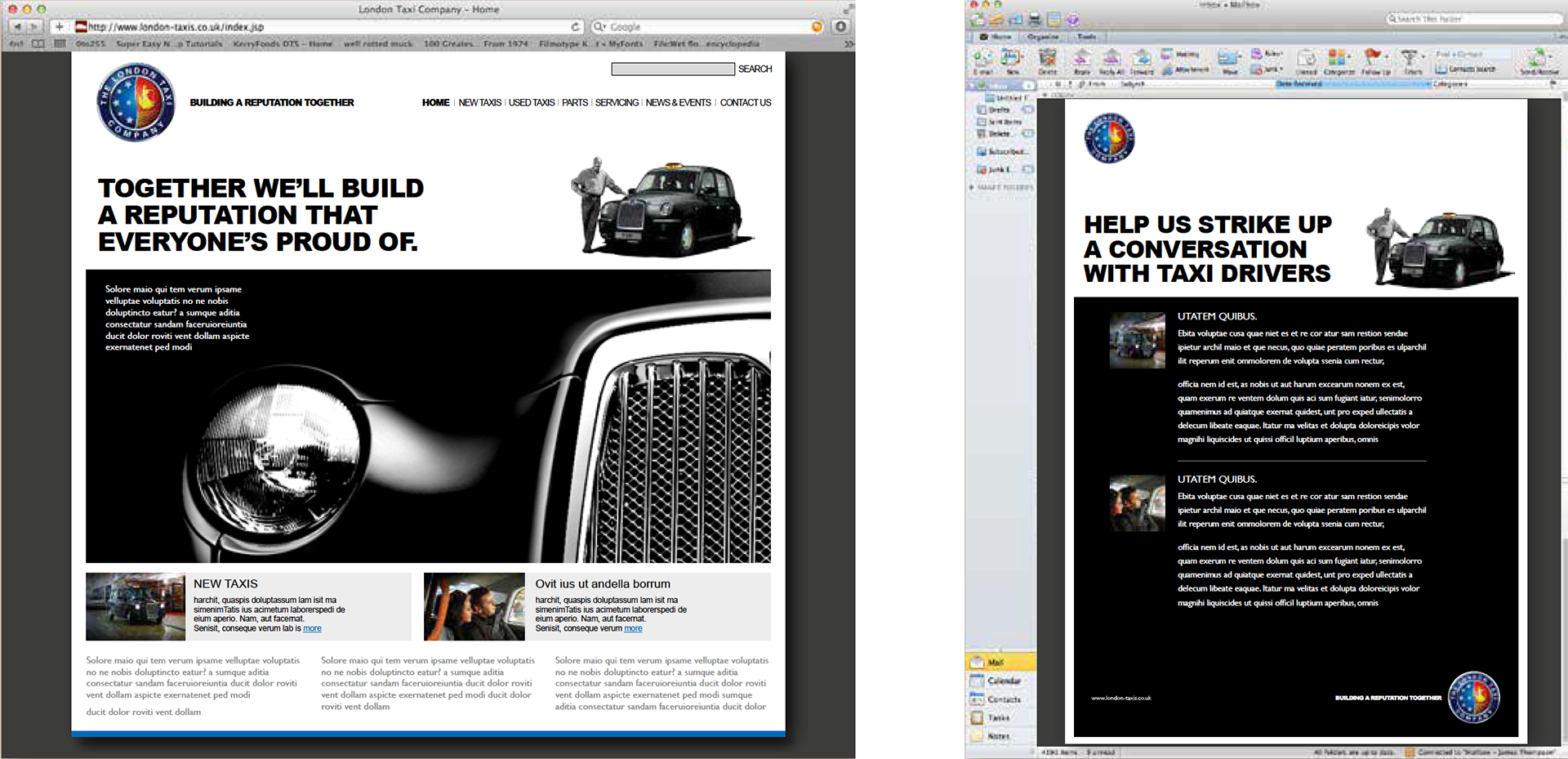Click Outlook's Reply icon
Image resolution: width=1568 pixels, height=759 pixels.
click(1081, 61)
